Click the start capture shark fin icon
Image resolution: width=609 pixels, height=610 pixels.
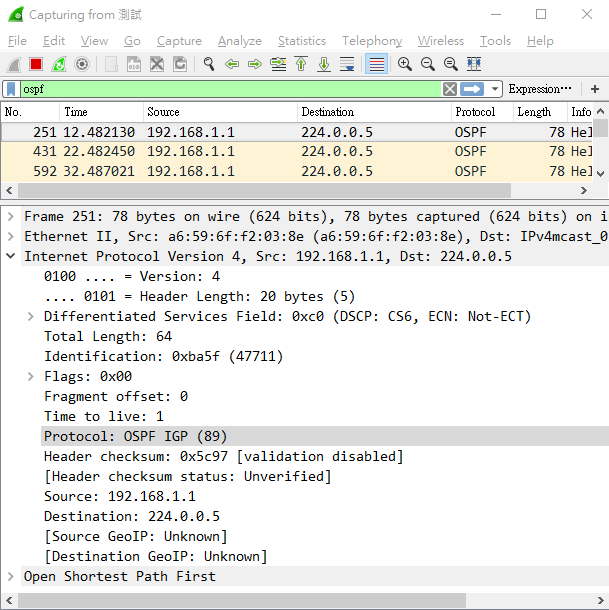coord(14,64)
